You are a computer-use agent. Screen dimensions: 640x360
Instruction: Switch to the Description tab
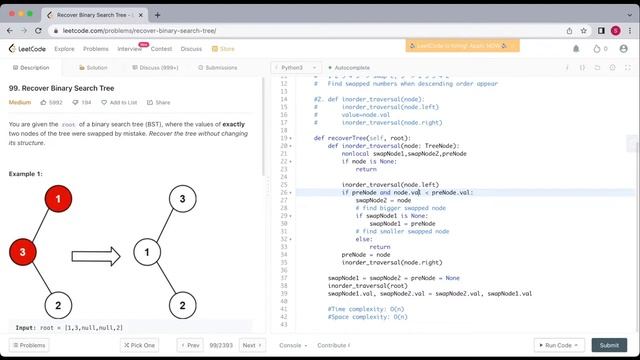[x=31, y=68]
